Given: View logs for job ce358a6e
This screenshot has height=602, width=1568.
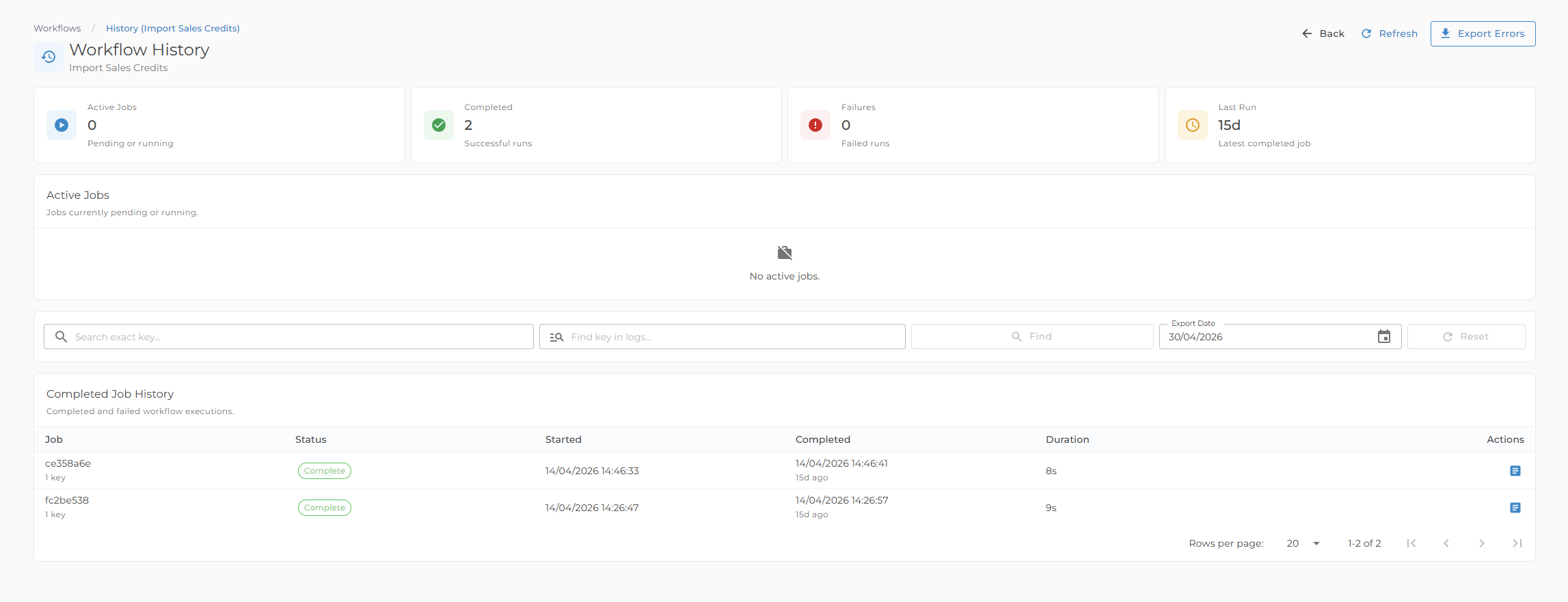Looking at the screenshot, I should click(x=1515, y=471).
